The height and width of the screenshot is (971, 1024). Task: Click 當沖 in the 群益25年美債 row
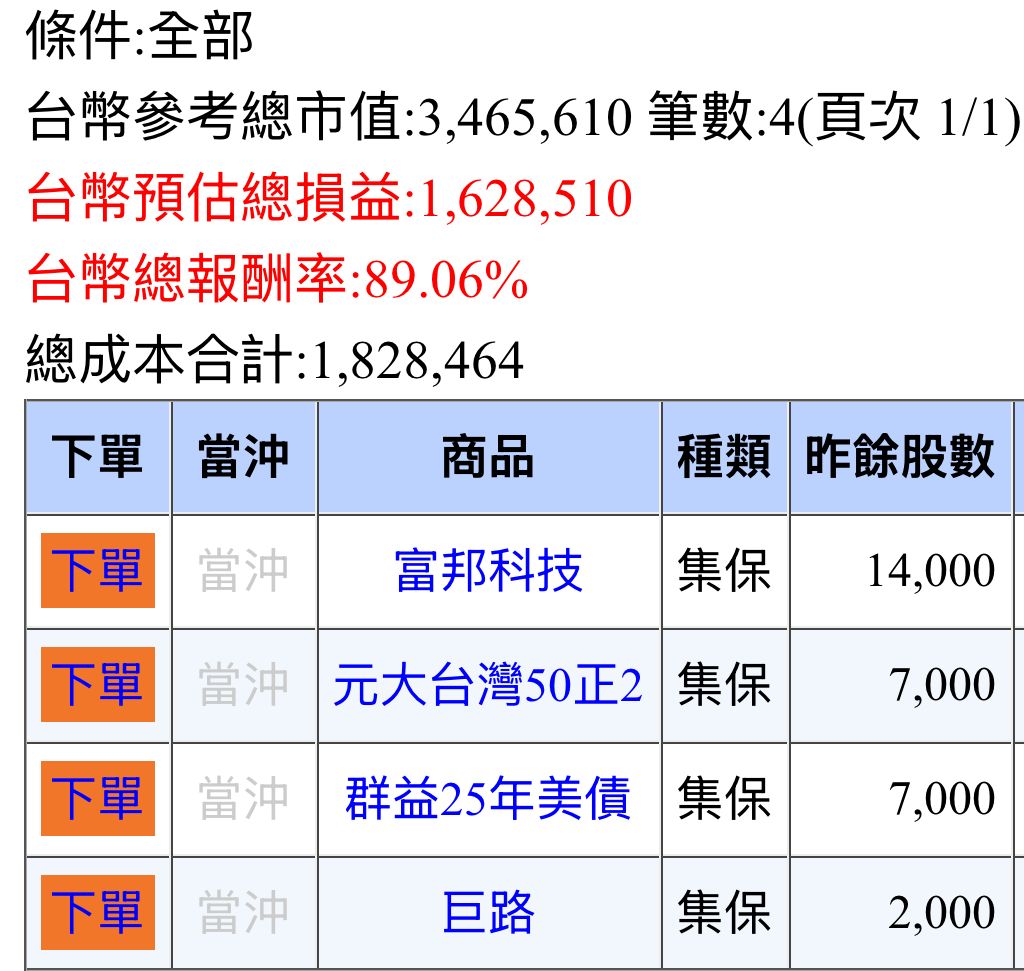243,799
